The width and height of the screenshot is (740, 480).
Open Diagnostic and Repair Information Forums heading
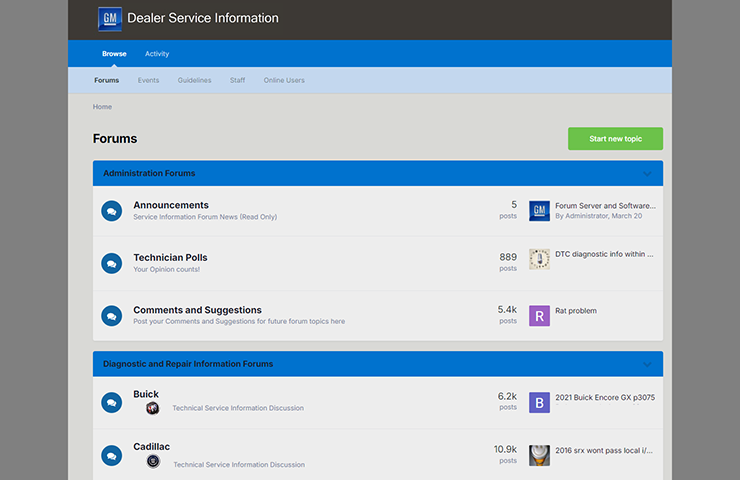click(188, 364)
